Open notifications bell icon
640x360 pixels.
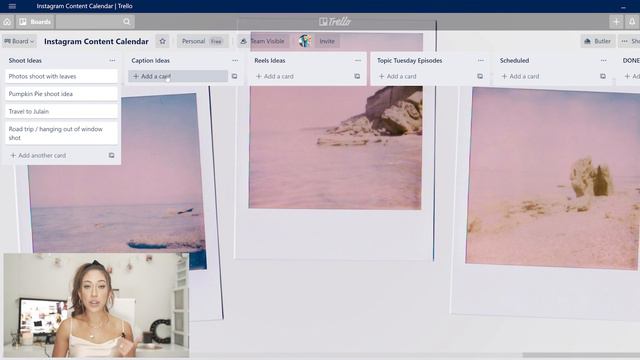point(632,22)
